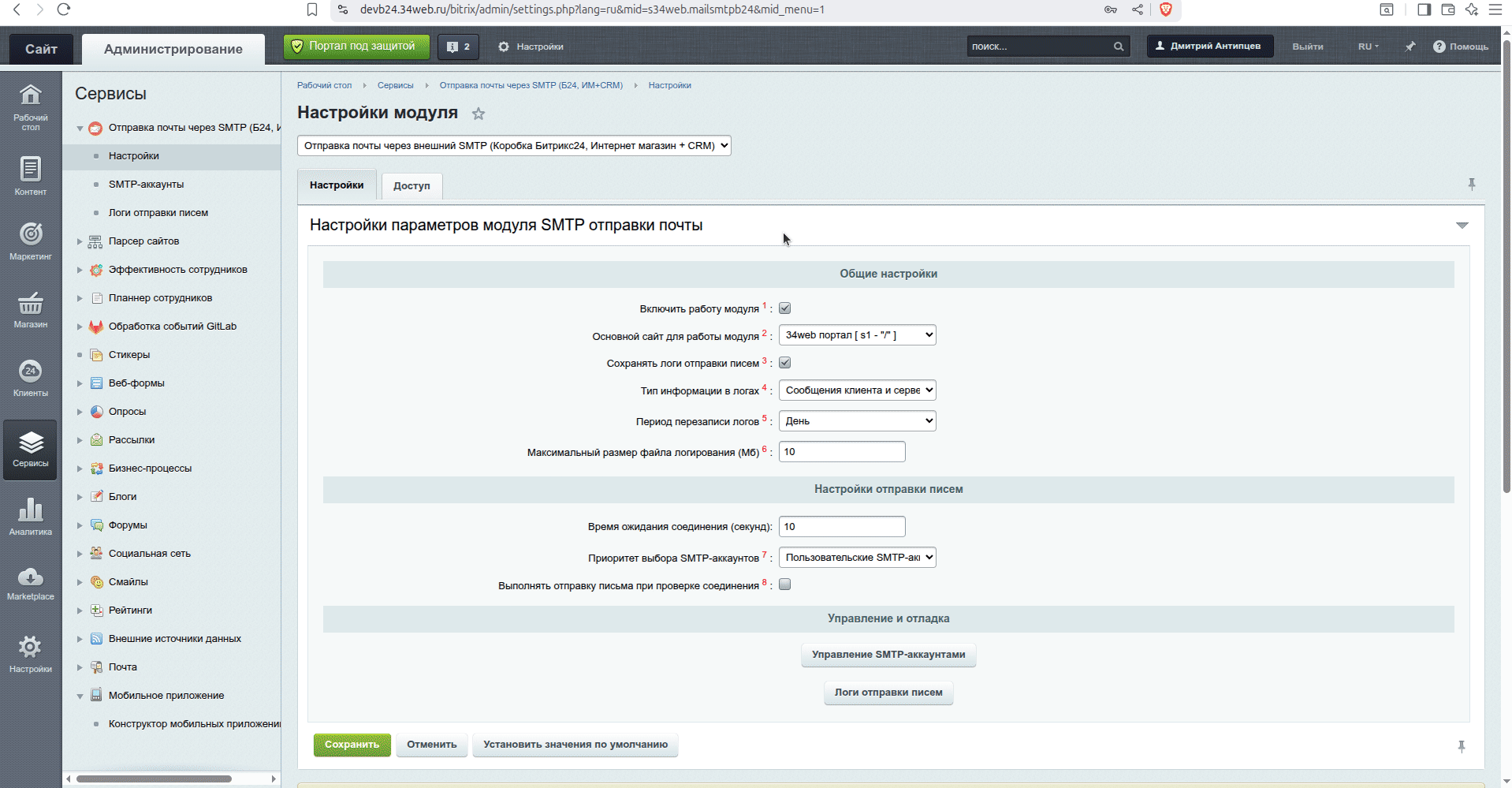Open the Клиенты sidebar section
Viewport: 1512px width, 788px height.
coord(30,378)
